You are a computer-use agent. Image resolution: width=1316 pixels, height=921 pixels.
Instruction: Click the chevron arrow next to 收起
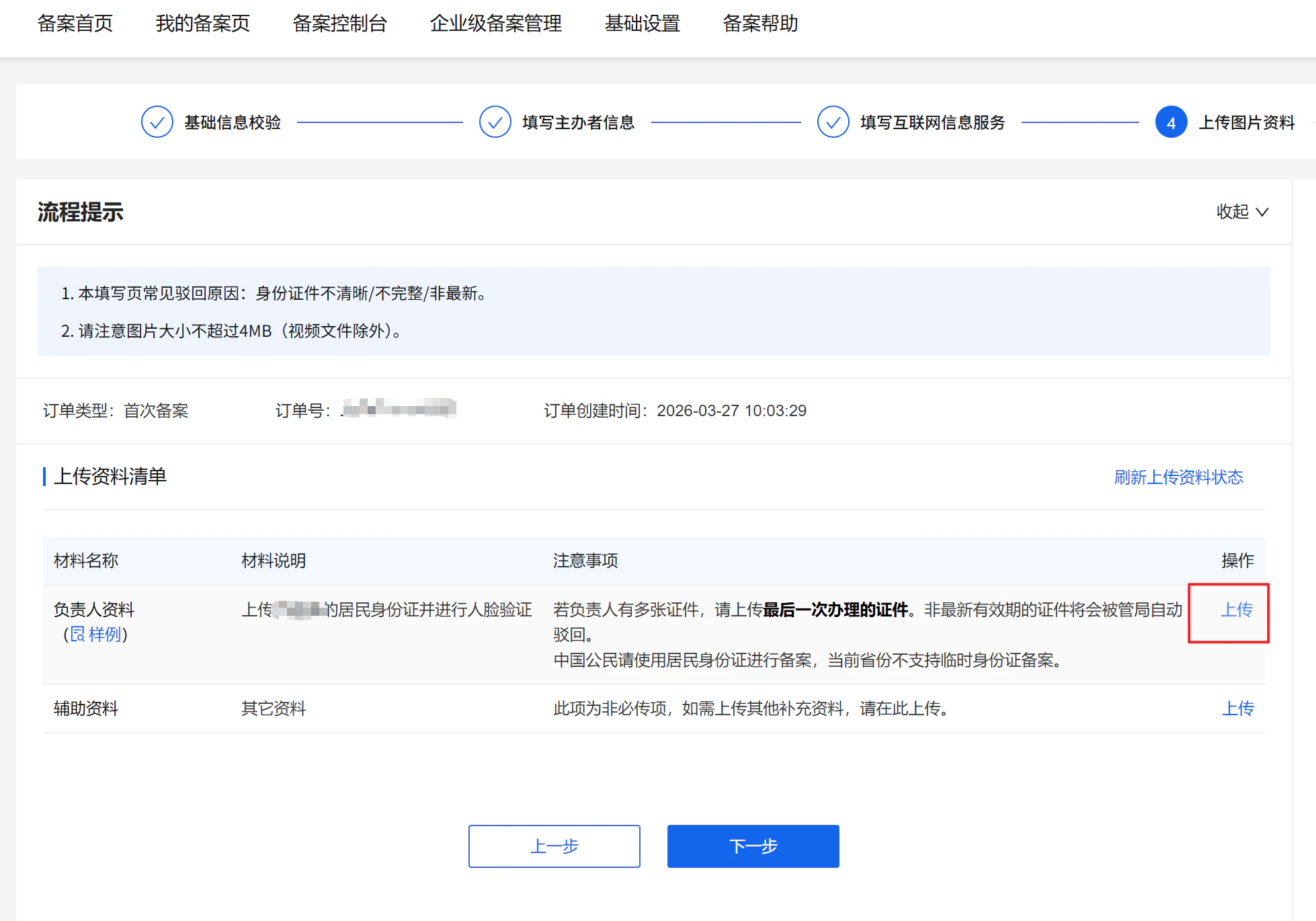(1262, 212)
